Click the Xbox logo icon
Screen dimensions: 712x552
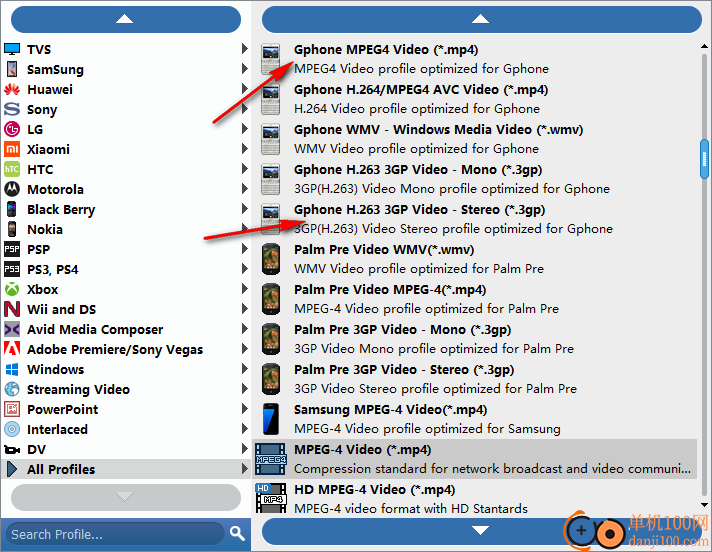tap(12, 289)
